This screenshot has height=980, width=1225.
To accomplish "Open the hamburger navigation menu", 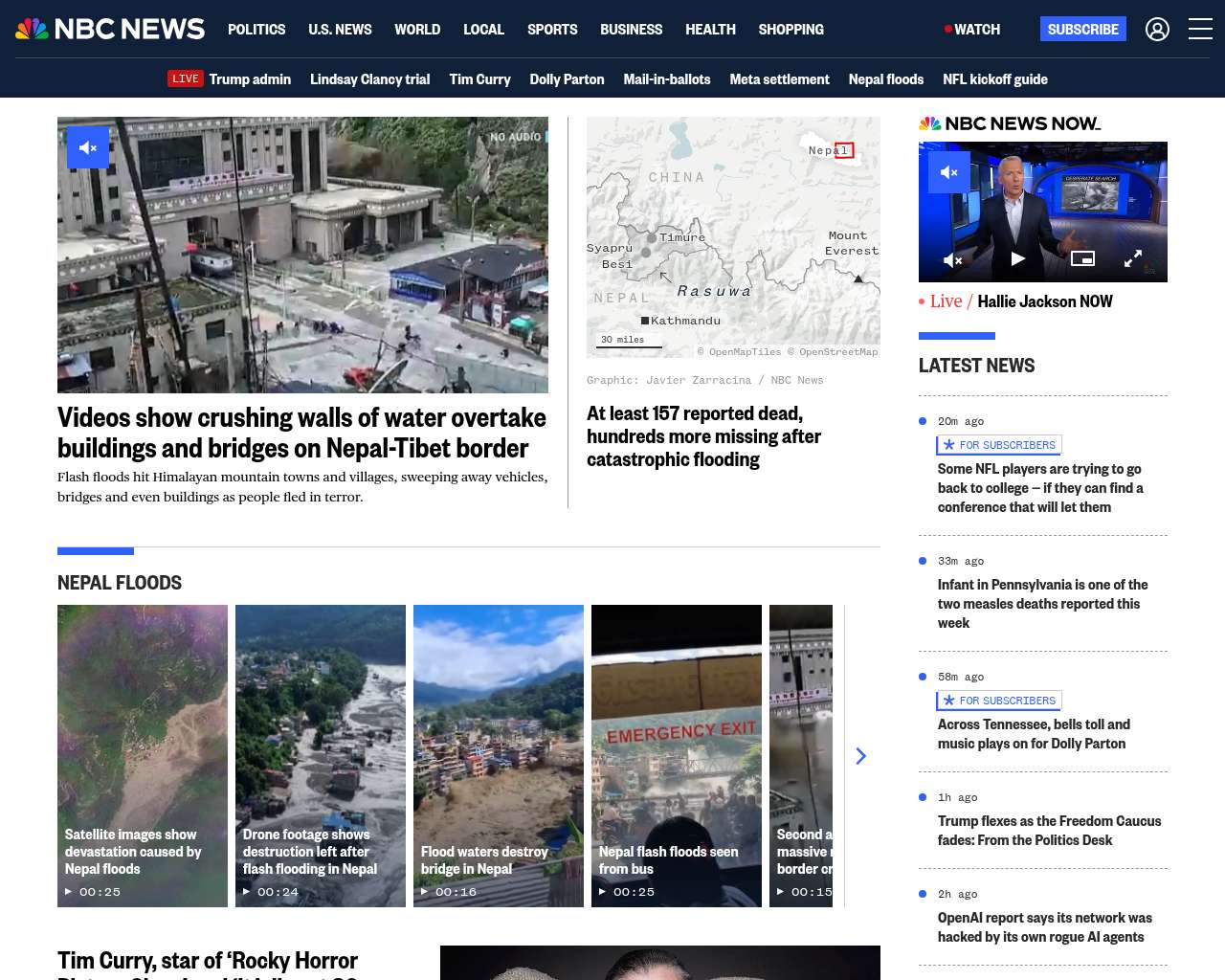I will (1200, 30).
